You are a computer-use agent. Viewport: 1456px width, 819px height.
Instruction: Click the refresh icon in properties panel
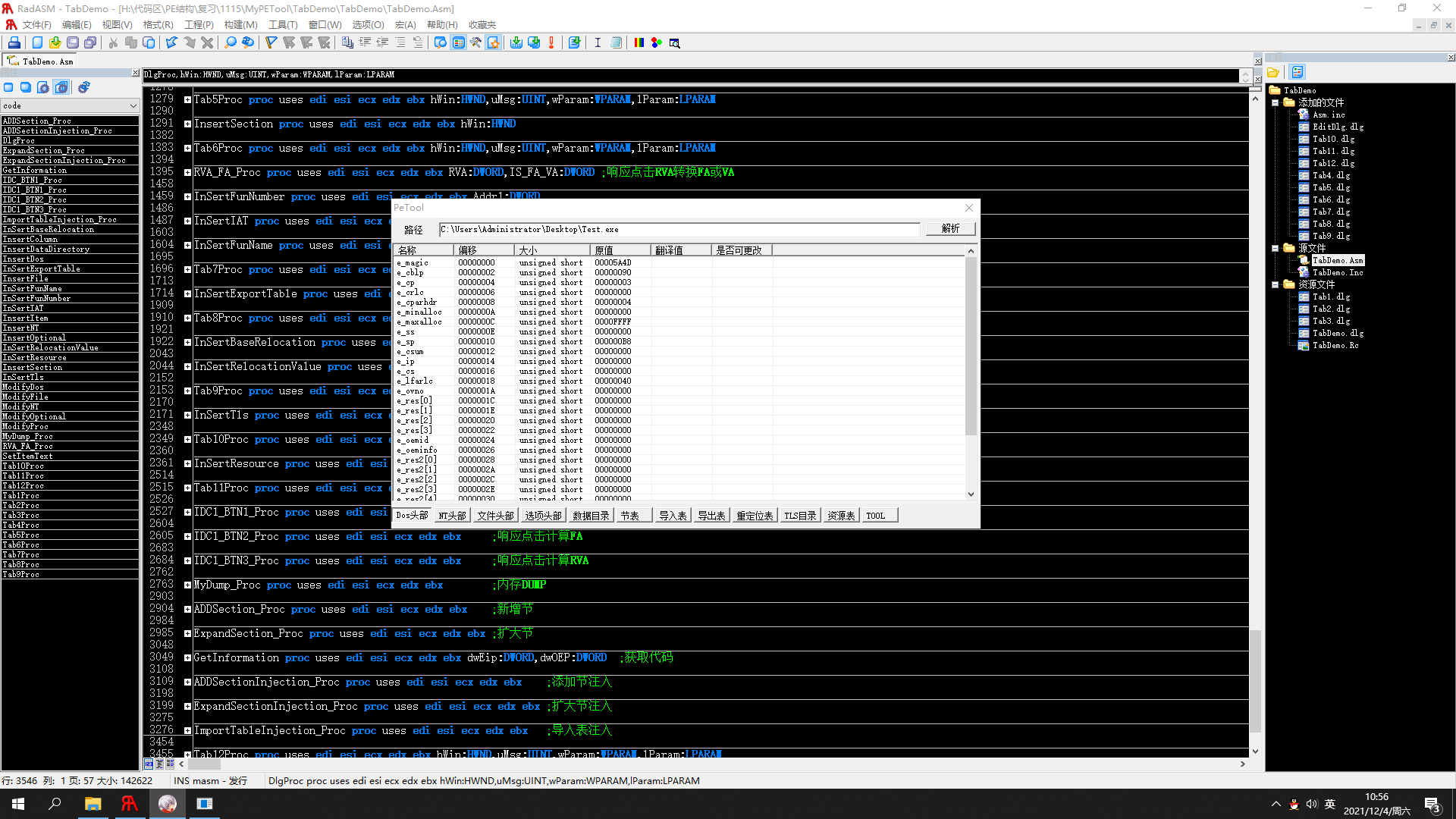(84, 88)
